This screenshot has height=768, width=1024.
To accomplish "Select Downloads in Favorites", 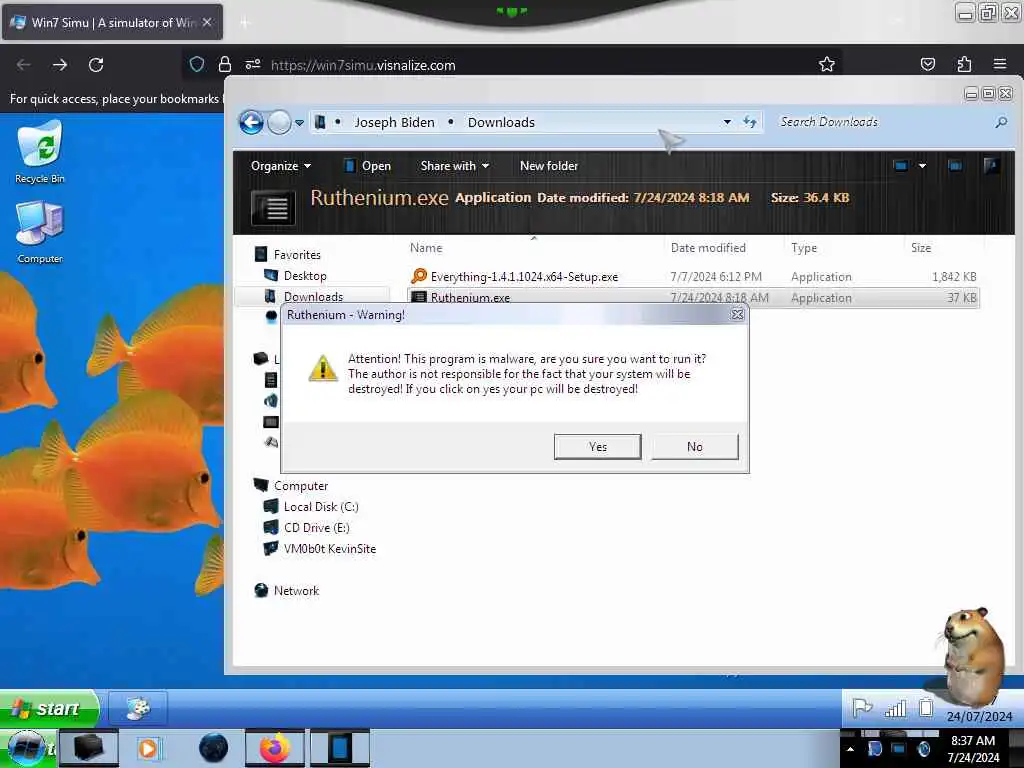I will click(x=313, y=296).
